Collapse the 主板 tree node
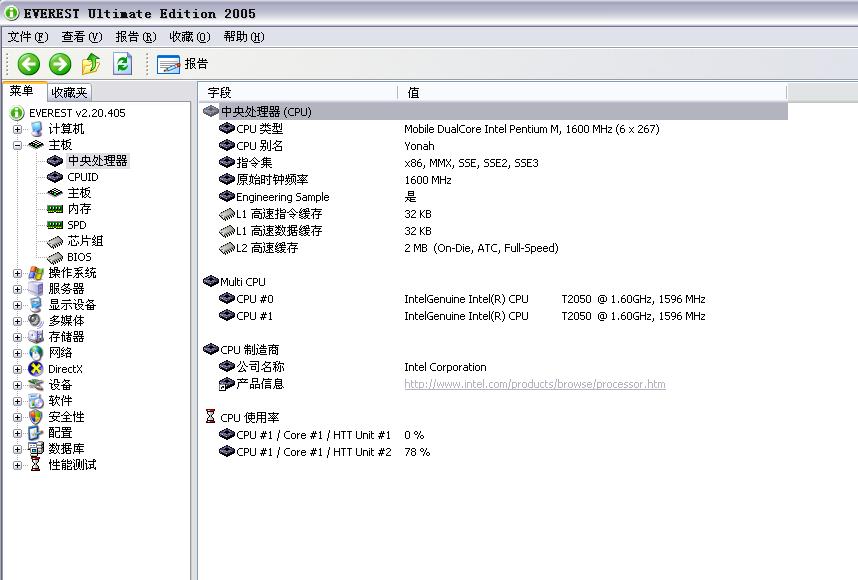 click(x=18, y=145)
